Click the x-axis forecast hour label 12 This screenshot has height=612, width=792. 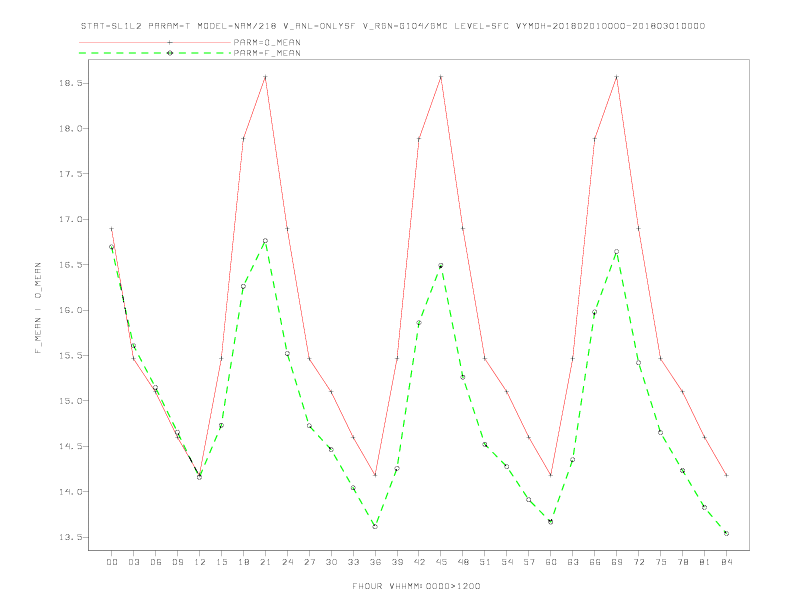[200, 562]
